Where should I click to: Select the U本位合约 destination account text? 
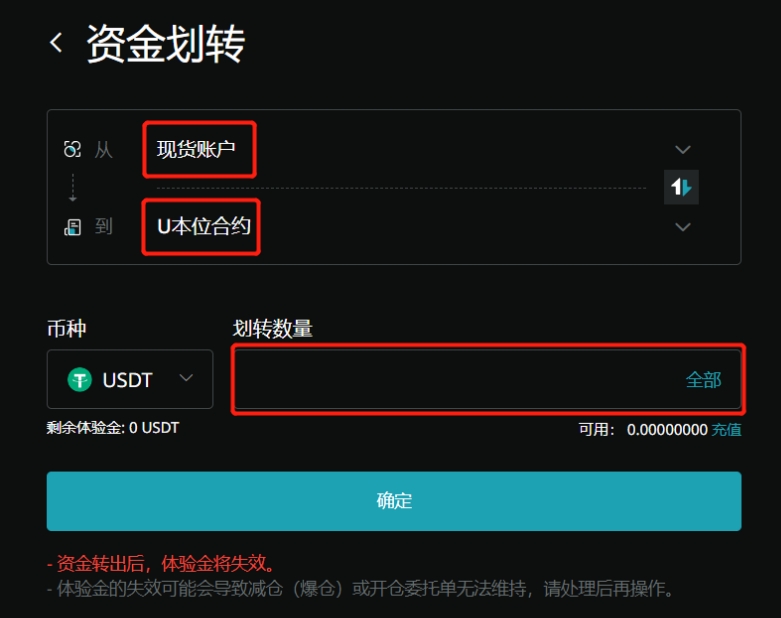point(204,227)
